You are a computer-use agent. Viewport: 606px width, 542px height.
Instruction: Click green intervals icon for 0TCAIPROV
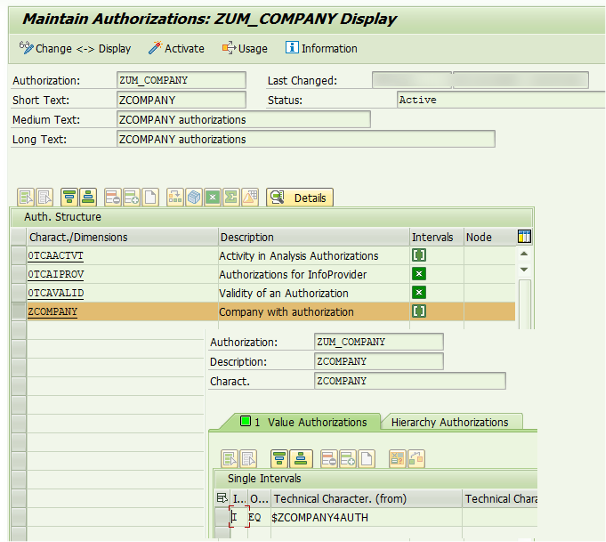419,274
